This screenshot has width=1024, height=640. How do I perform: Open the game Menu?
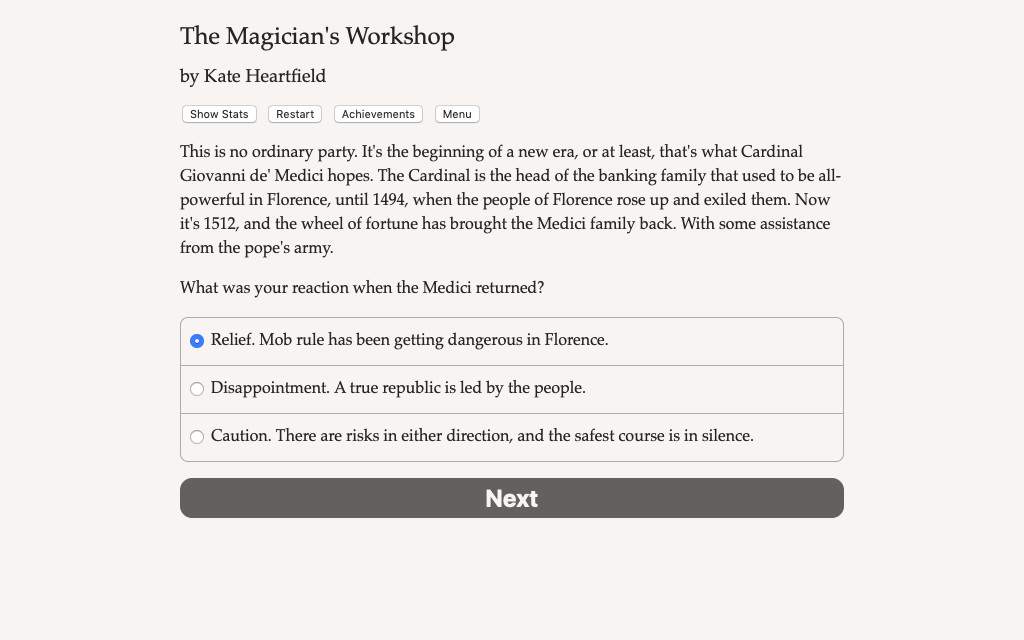[457, 114]
